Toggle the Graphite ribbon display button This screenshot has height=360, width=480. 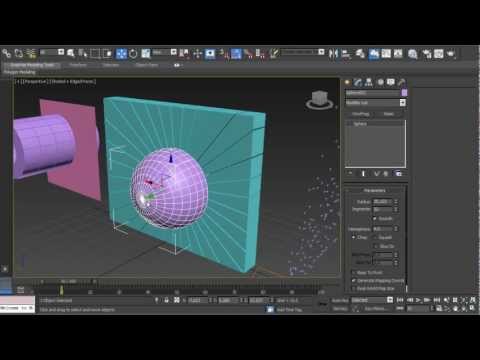pos(374,53)
